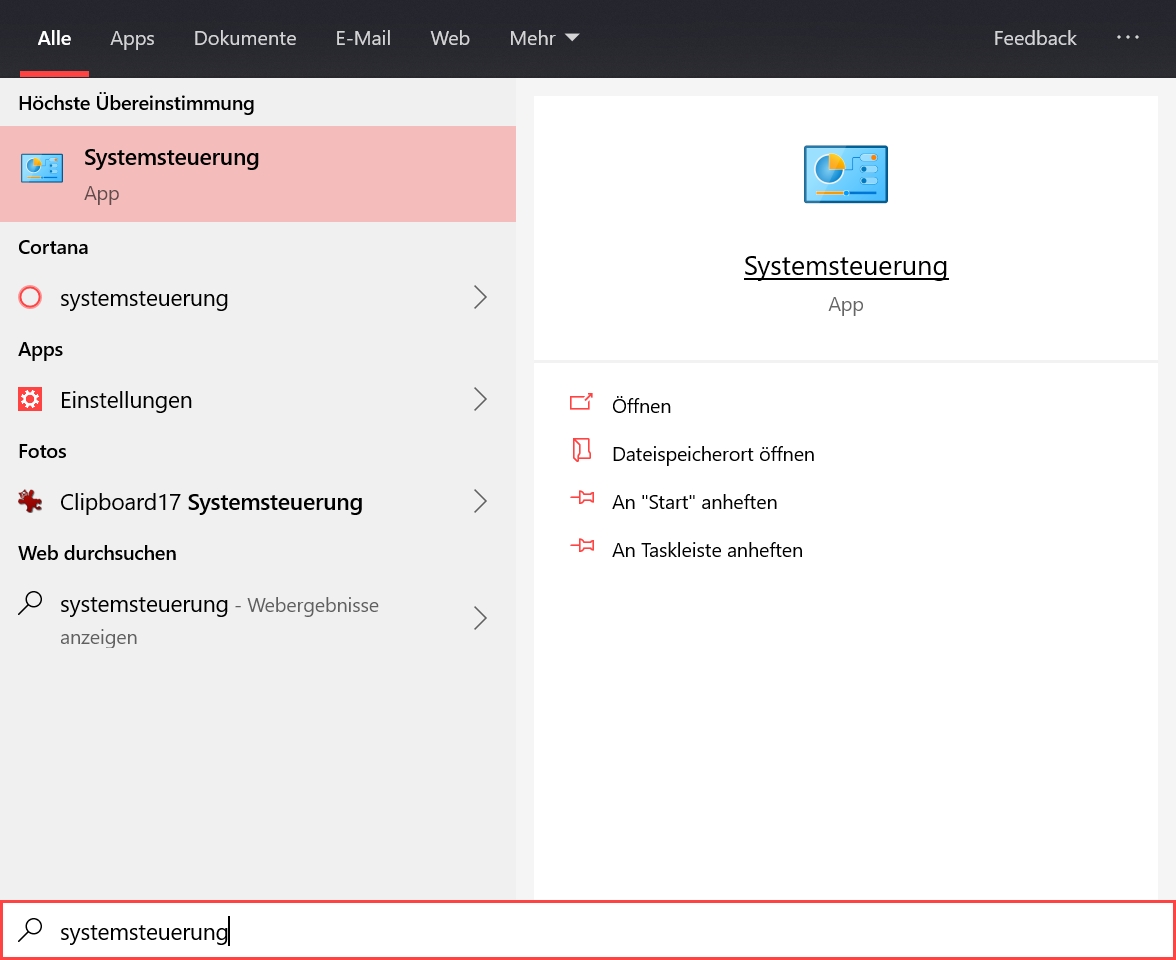Image resolution: width=1176 pixels, height=960 pixels.
Task: Click into the search text field
Action: (x=600, y=932)
